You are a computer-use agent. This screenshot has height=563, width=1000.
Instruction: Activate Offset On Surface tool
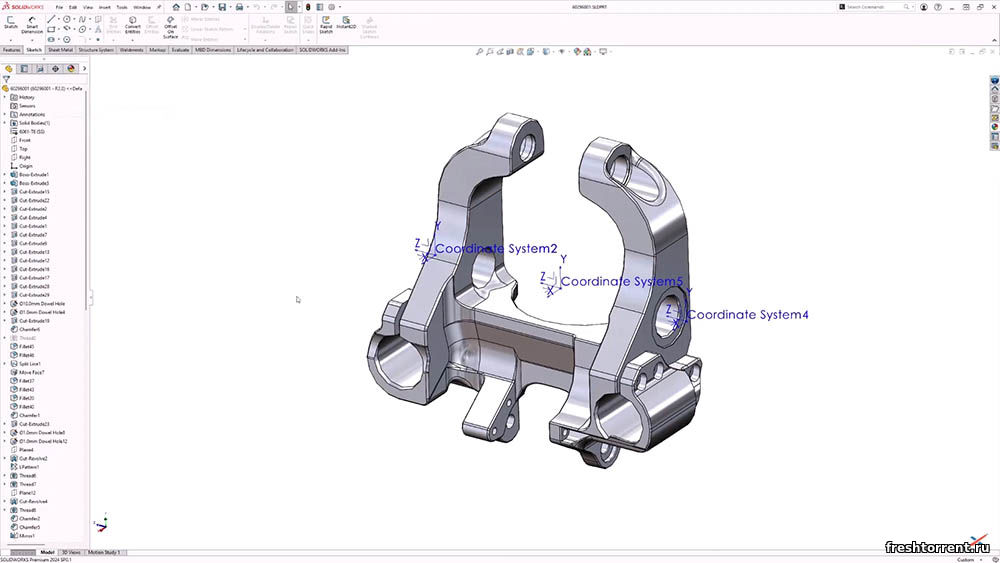[x=171, y=25]
